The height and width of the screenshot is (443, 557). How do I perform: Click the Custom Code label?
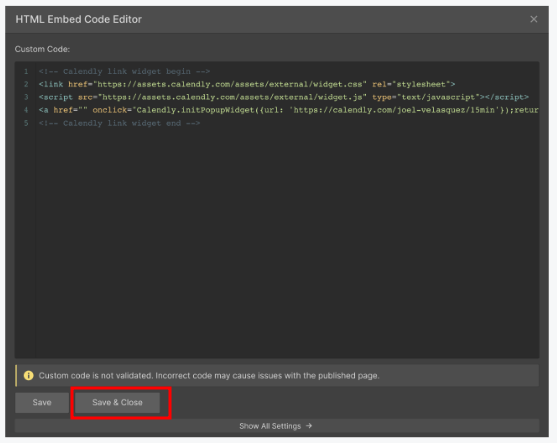point(42,49)
